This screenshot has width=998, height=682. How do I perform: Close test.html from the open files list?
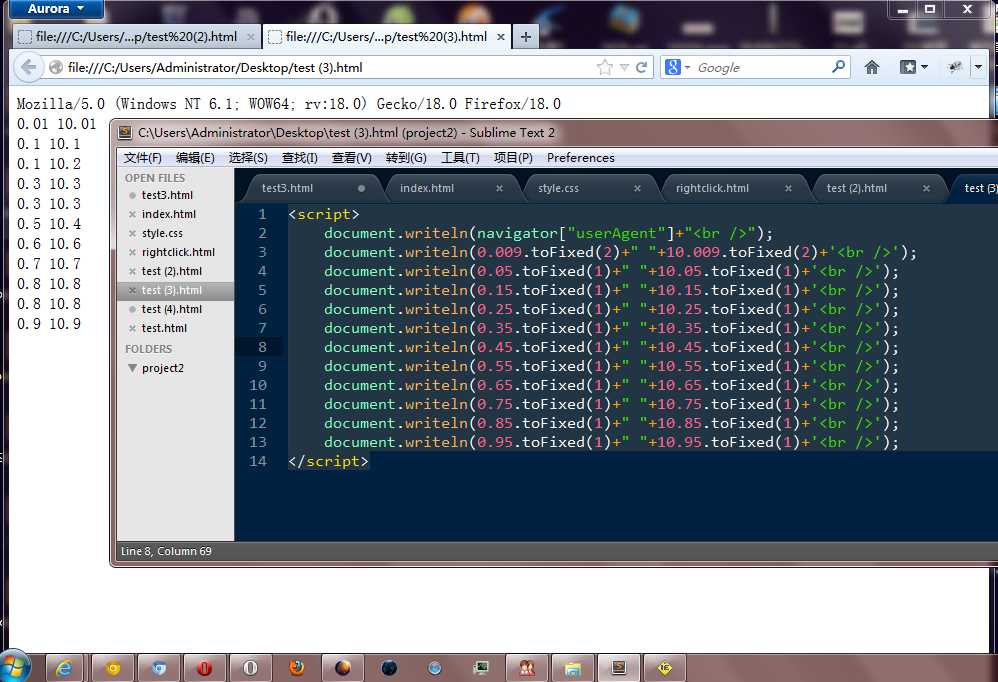tap(132, 328)
